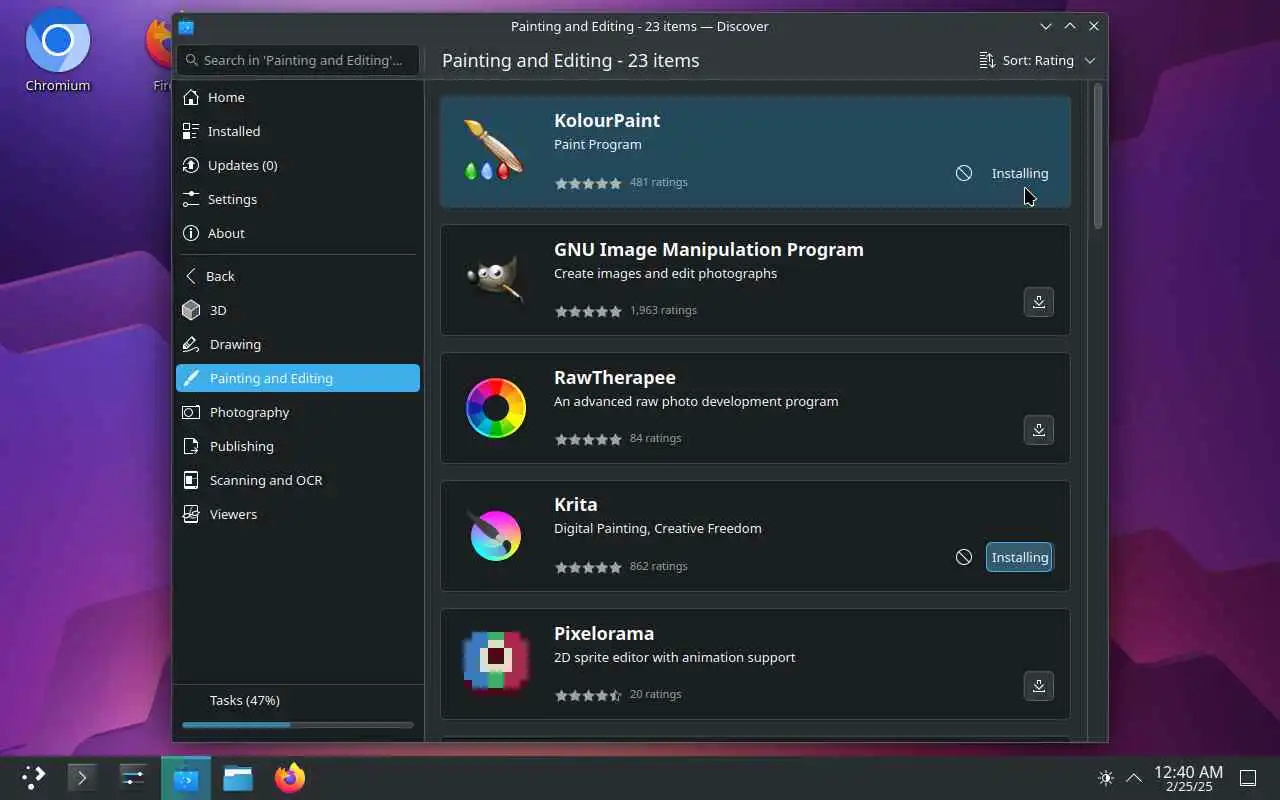Cancel the Krita installation
The image size is (1280, 800).
(x=963, y=557)
